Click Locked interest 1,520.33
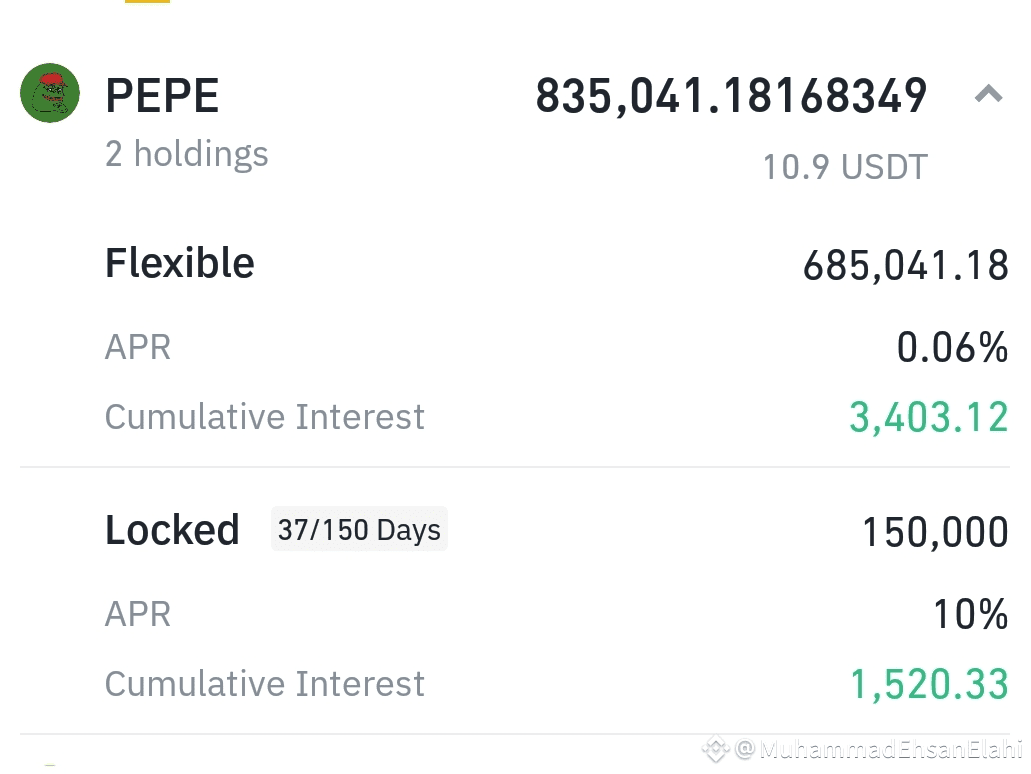 pos(929,685)
